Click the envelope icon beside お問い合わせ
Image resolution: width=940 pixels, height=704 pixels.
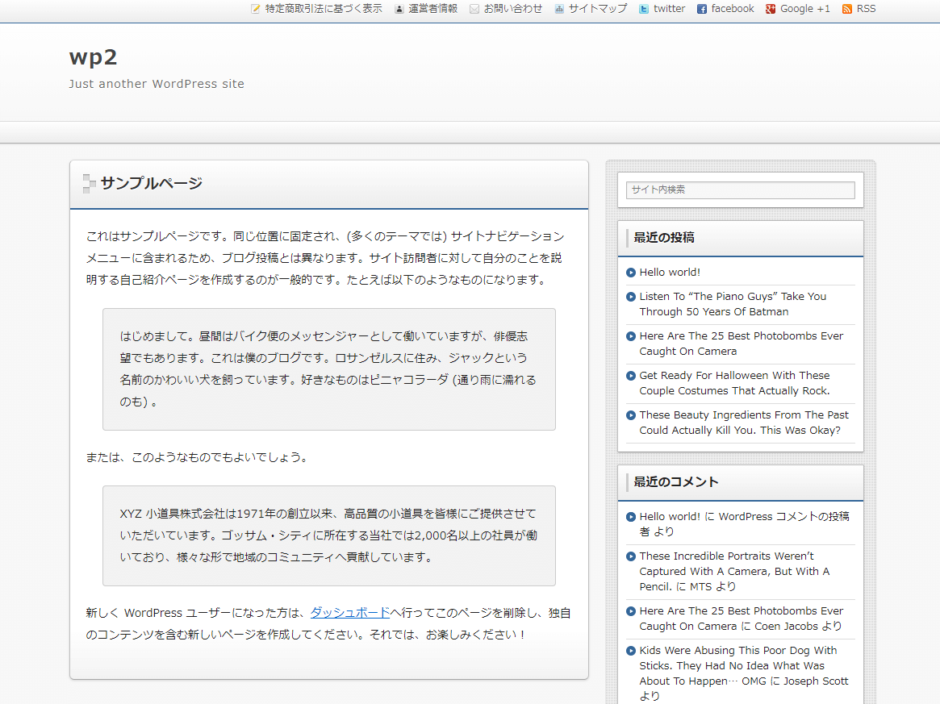(x=474, y=9)
